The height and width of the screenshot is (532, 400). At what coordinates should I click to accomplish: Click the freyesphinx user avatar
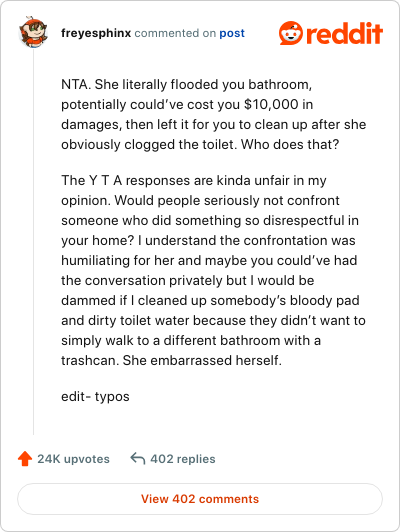tap(33, 32)
